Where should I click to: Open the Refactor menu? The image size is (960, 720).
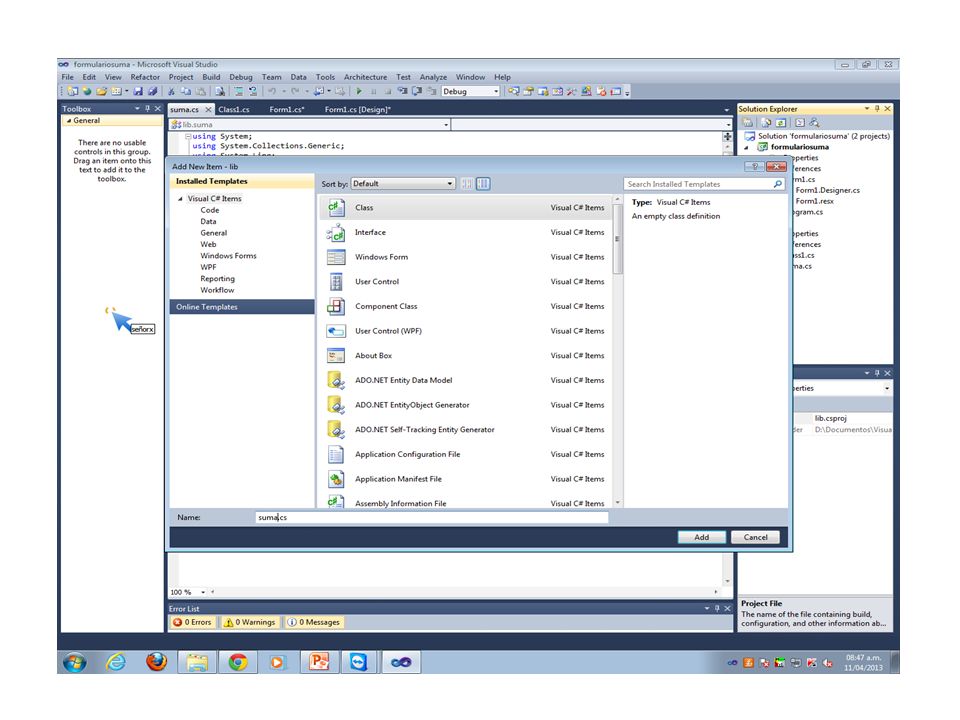(x=145, y=77)
